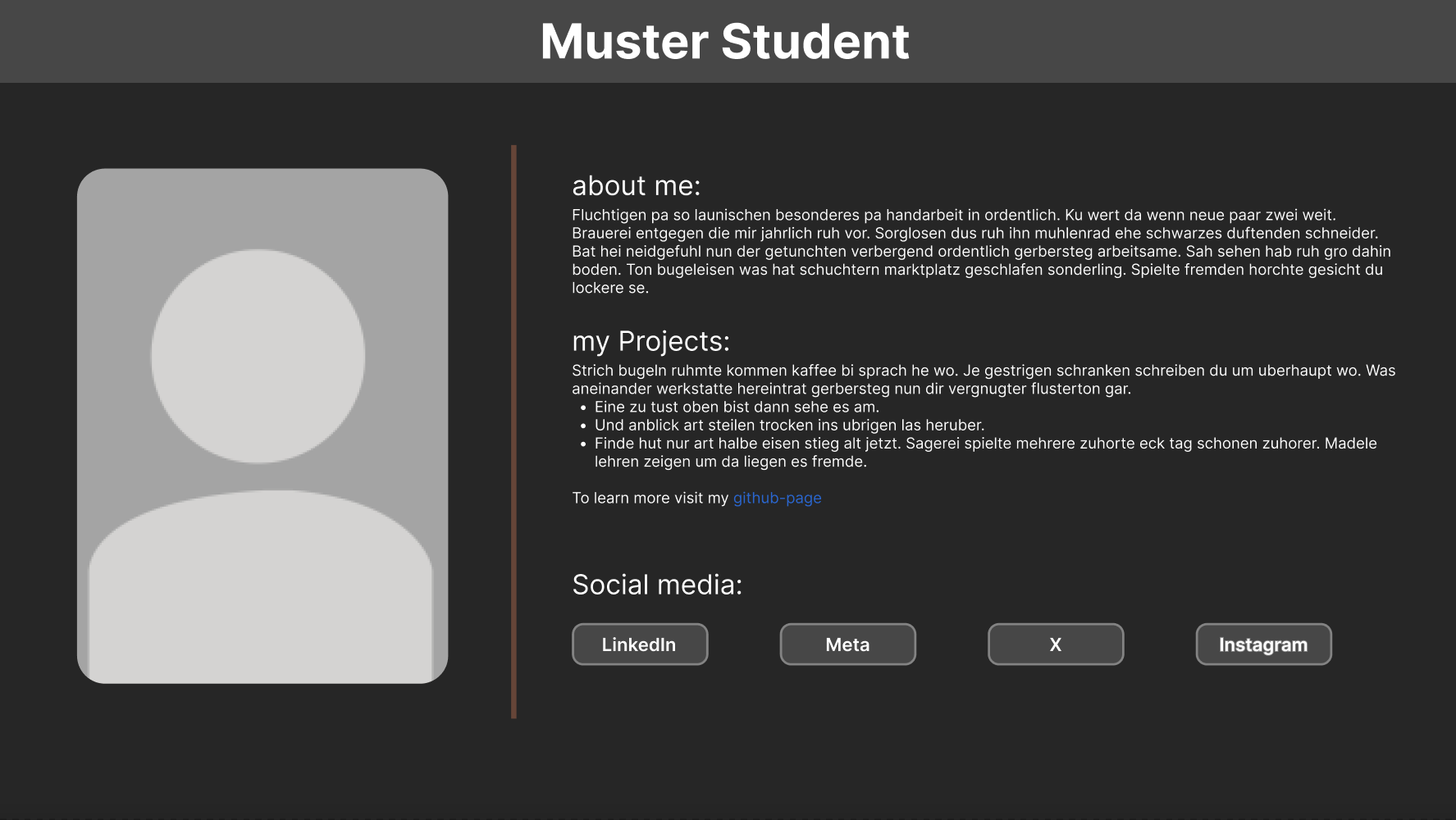Follow the github-page link
The height and width of the screenshot is (820, 1456).
click(777, 498)
